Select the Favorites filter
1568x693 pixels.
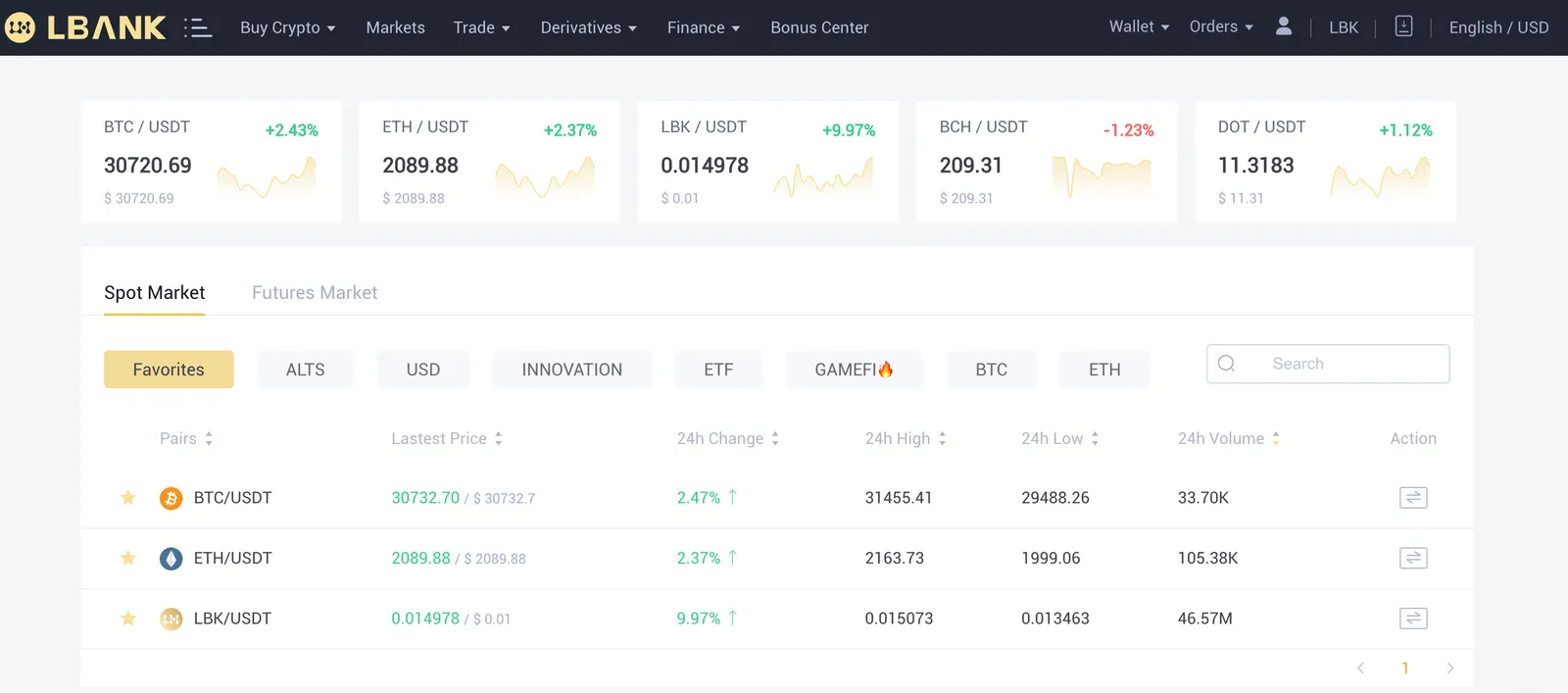click(x=169, y=370)
